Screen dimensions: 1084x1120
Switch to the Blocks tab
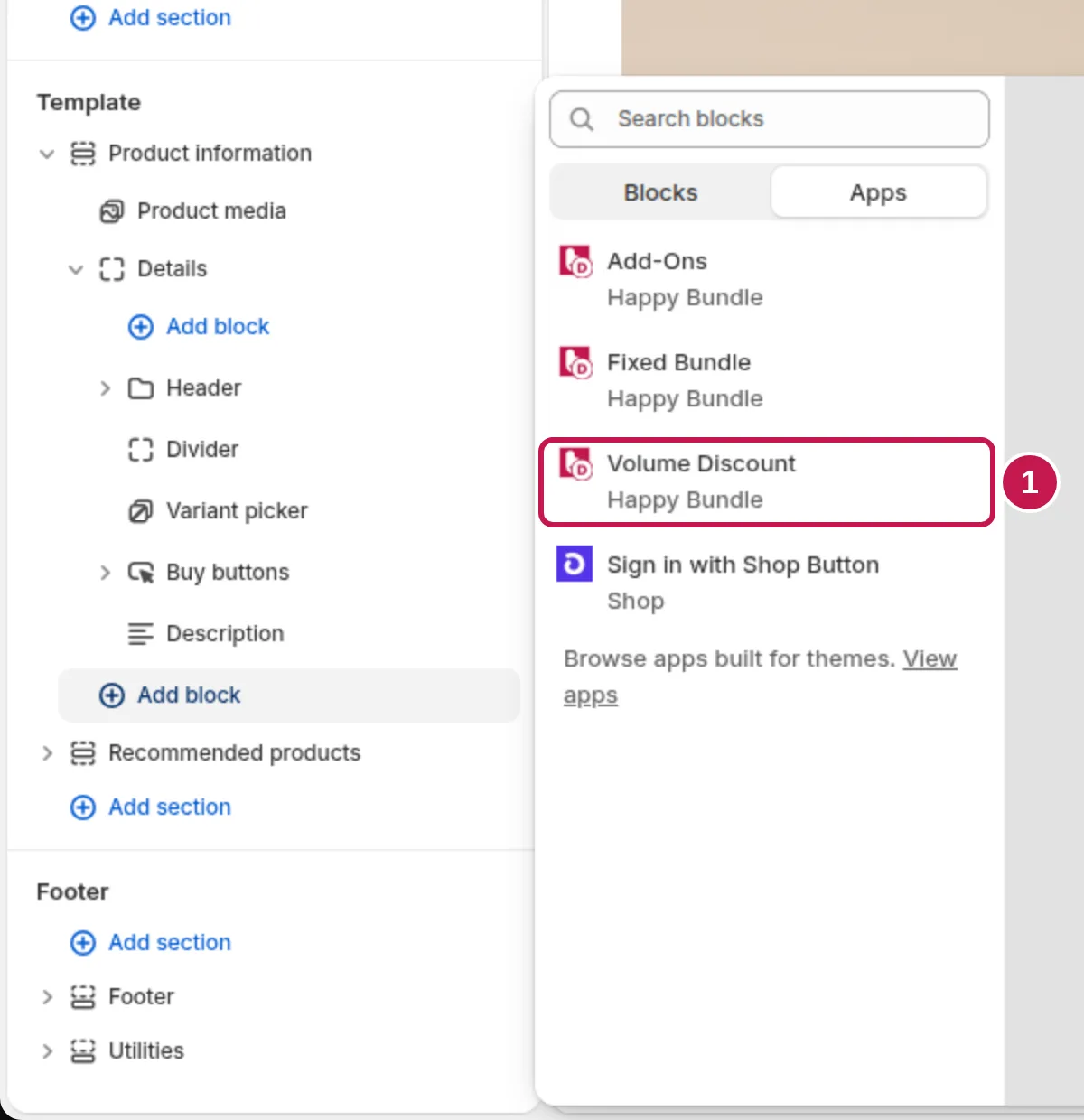tap(660, 192)
